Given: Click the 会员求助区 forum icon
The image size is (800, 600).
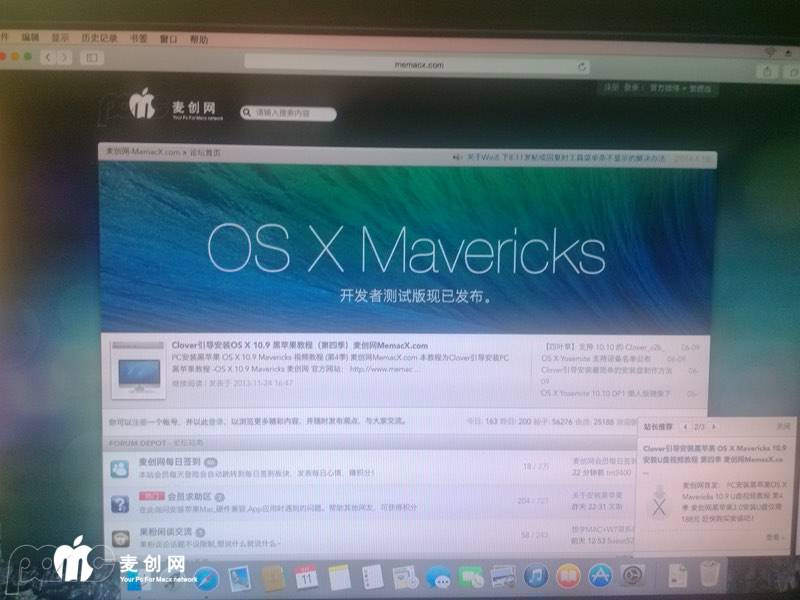Looking at the screenshot, I should (119, 502).
